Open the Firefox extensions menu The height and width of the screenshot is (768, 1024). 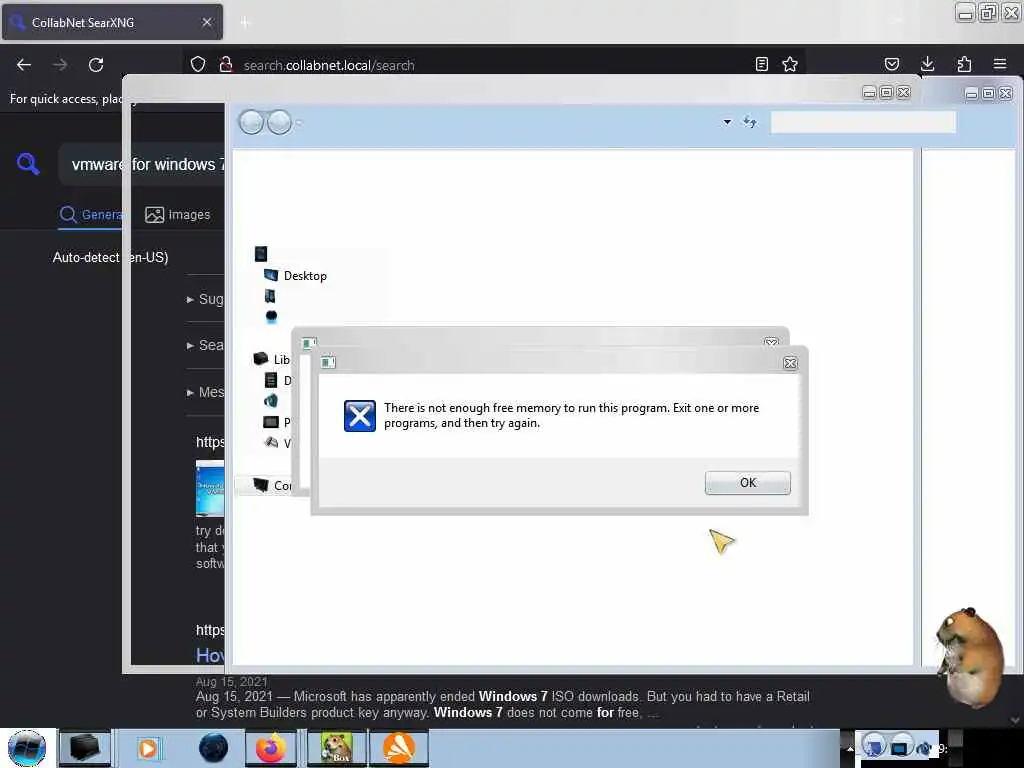point(964,64)
